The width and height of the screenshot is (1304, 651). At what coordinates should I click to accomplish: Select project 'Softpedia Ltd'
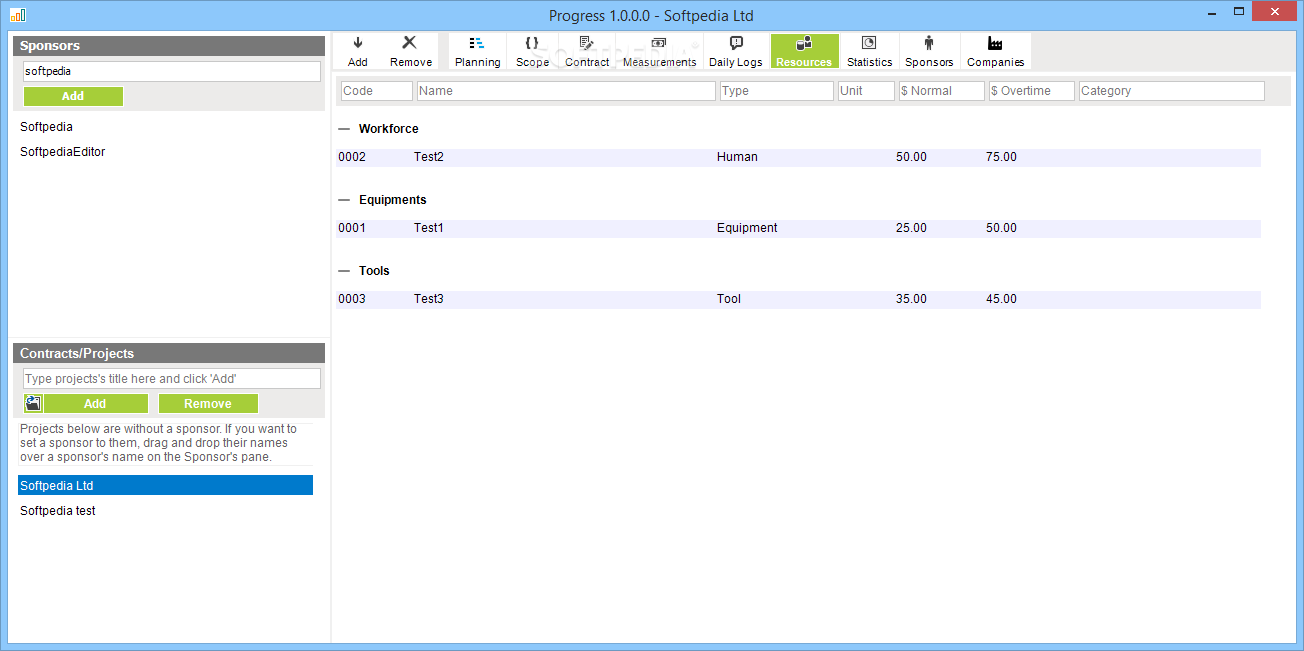(x=165, y=485)
